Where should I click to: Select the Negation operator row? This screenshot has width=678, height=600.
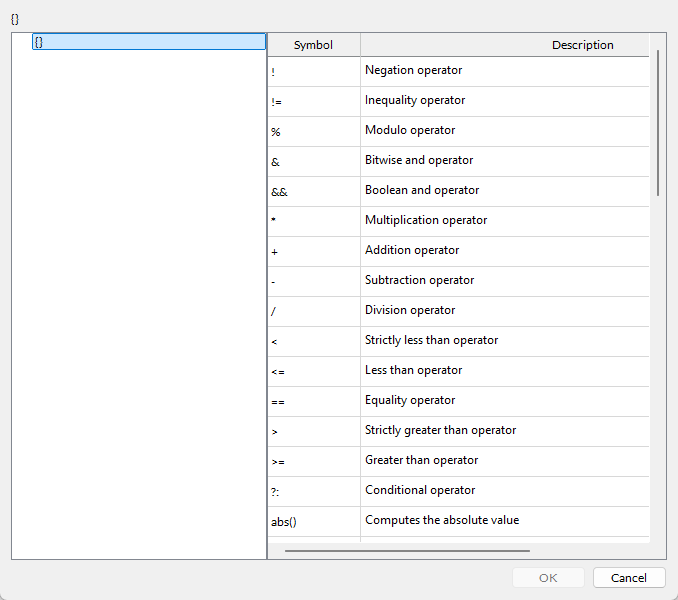(x=413, y=71)
